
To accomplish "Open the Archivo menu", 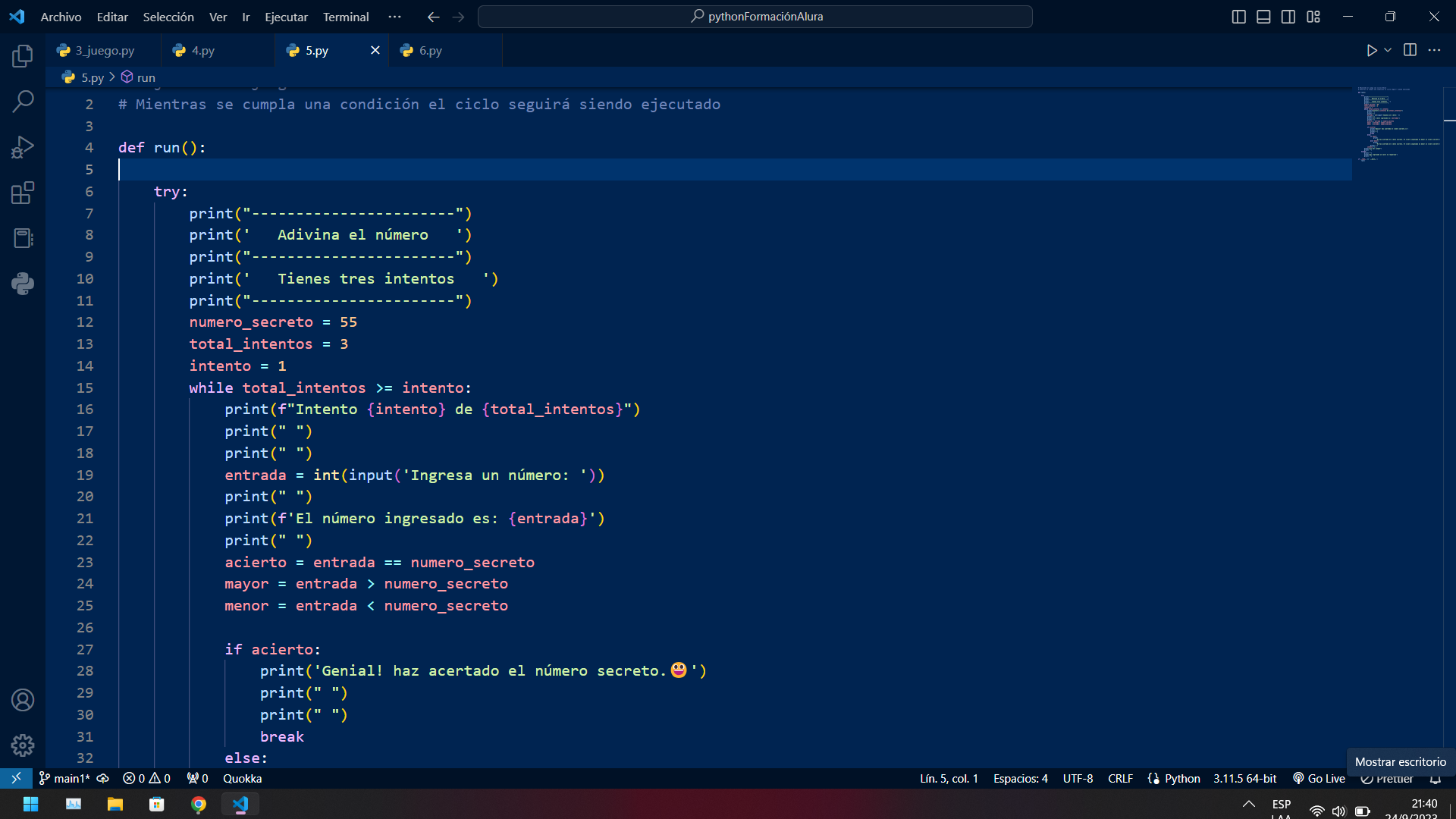I will pyautogui.click(x=61, y=17).
